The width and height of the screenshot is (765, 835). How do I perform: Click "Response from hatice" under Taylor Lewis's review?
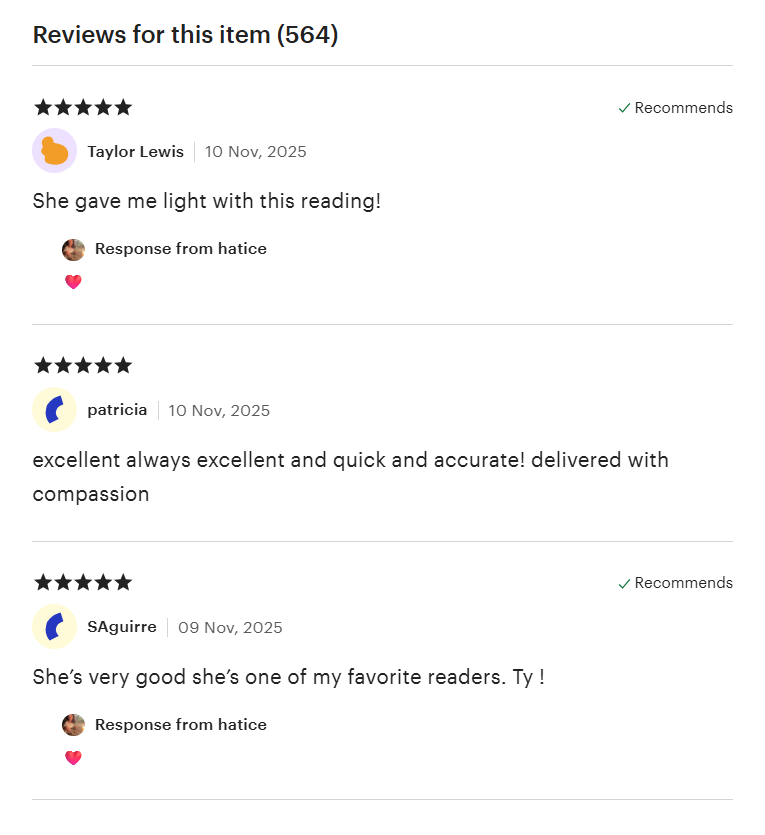(181, 249)
